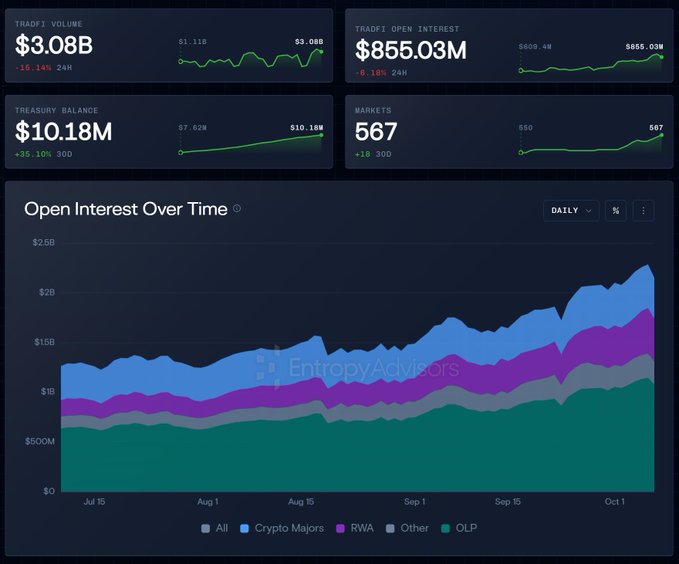Click the +18 30D change text
The height and width of the screenshot is (564, 679).
[x=373, y=154]
